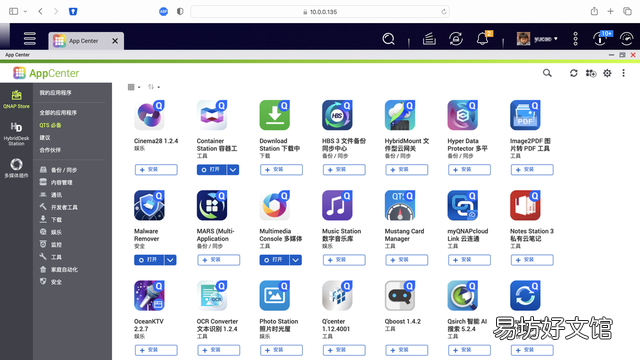Open App Center settings gear

click(607, 73)
